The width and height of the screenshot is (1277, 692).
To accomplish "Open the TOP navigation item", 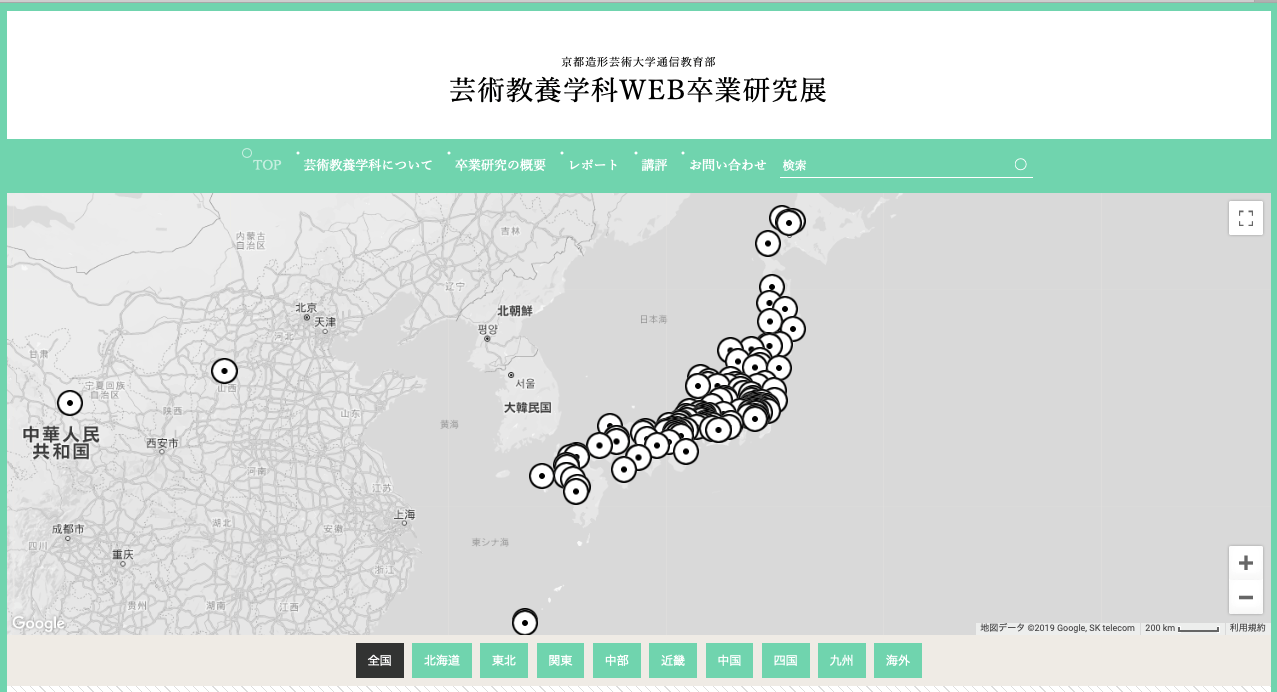I will [267, 165].
